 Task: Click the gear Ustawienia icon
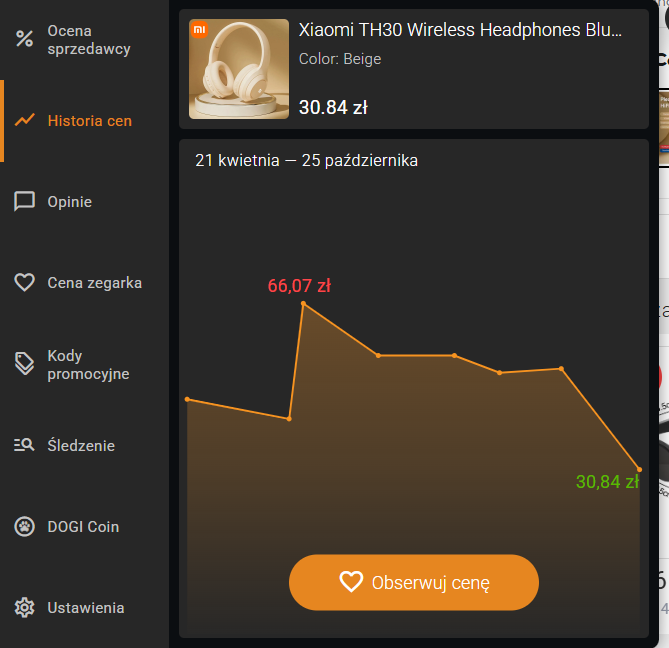tap(24, 607)
